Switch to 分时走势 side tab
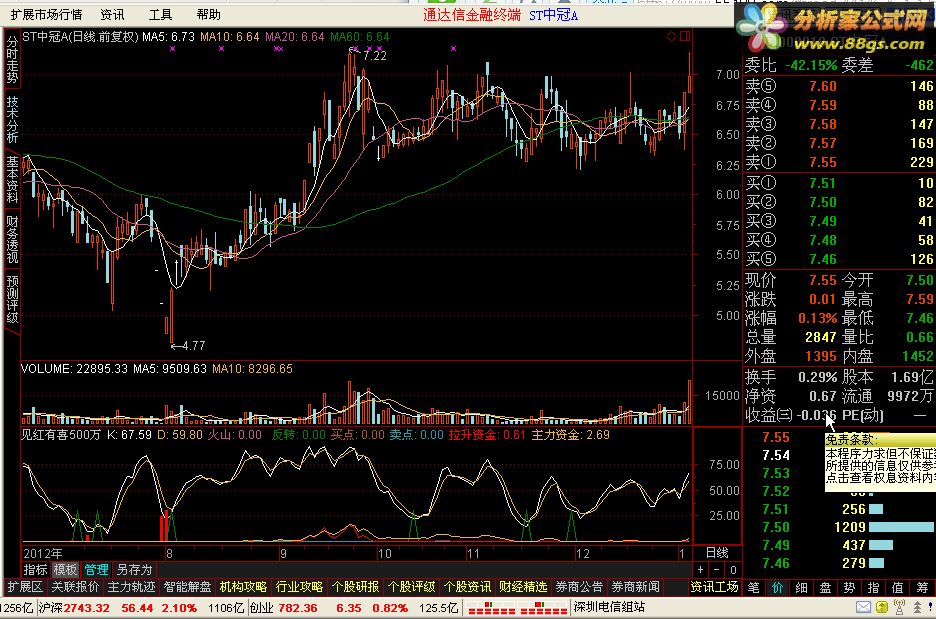 [x=12, y=59]
